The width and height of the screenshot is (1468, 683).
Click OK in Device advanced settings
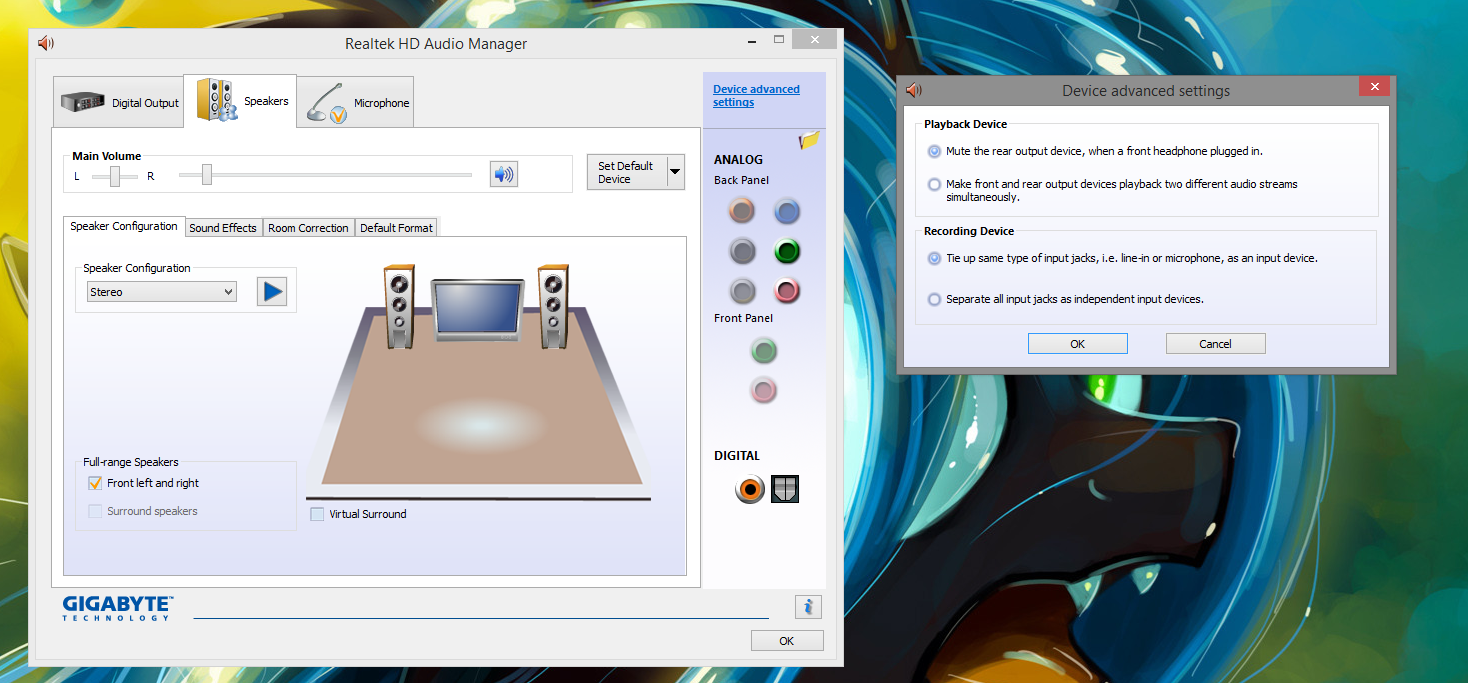(x=1077, y=344)
